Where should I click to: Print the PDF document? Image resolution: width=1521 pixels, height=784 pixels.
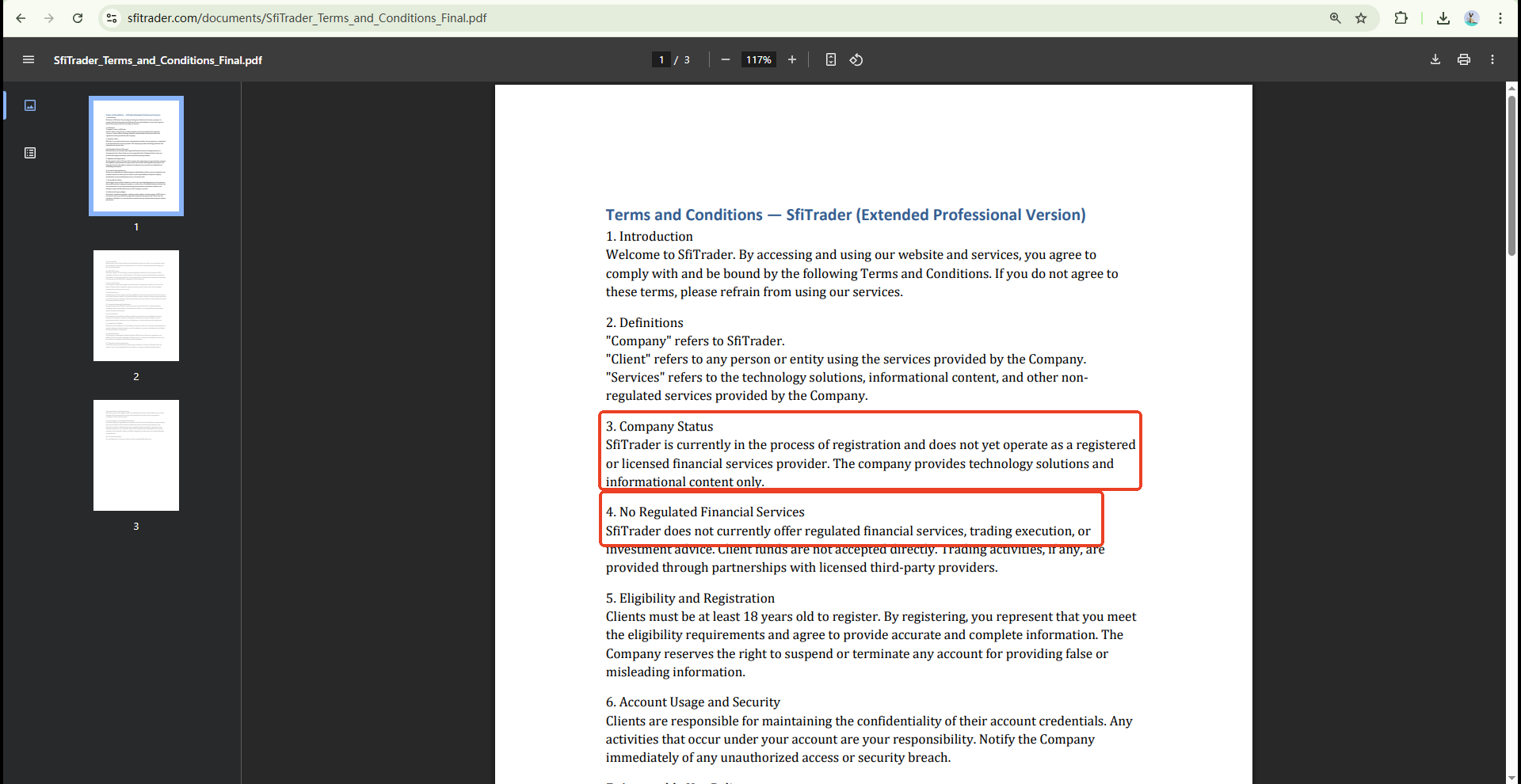coord(1464,59)
